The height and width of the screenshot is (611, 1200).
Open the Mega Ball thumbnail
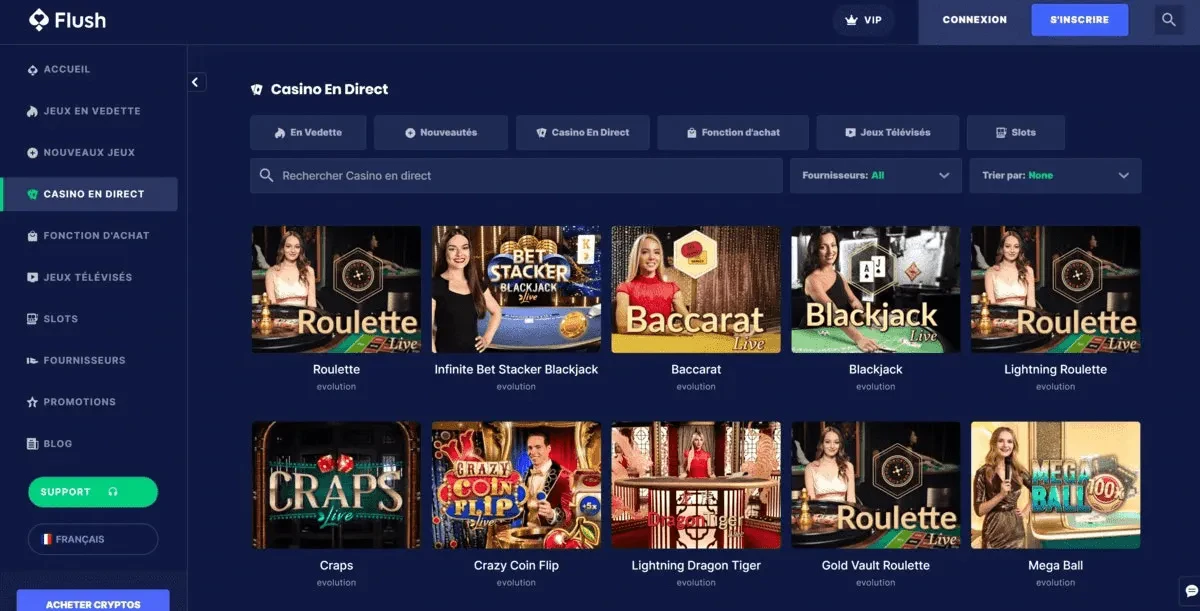pyautogui.click(x=1056, y=485)
